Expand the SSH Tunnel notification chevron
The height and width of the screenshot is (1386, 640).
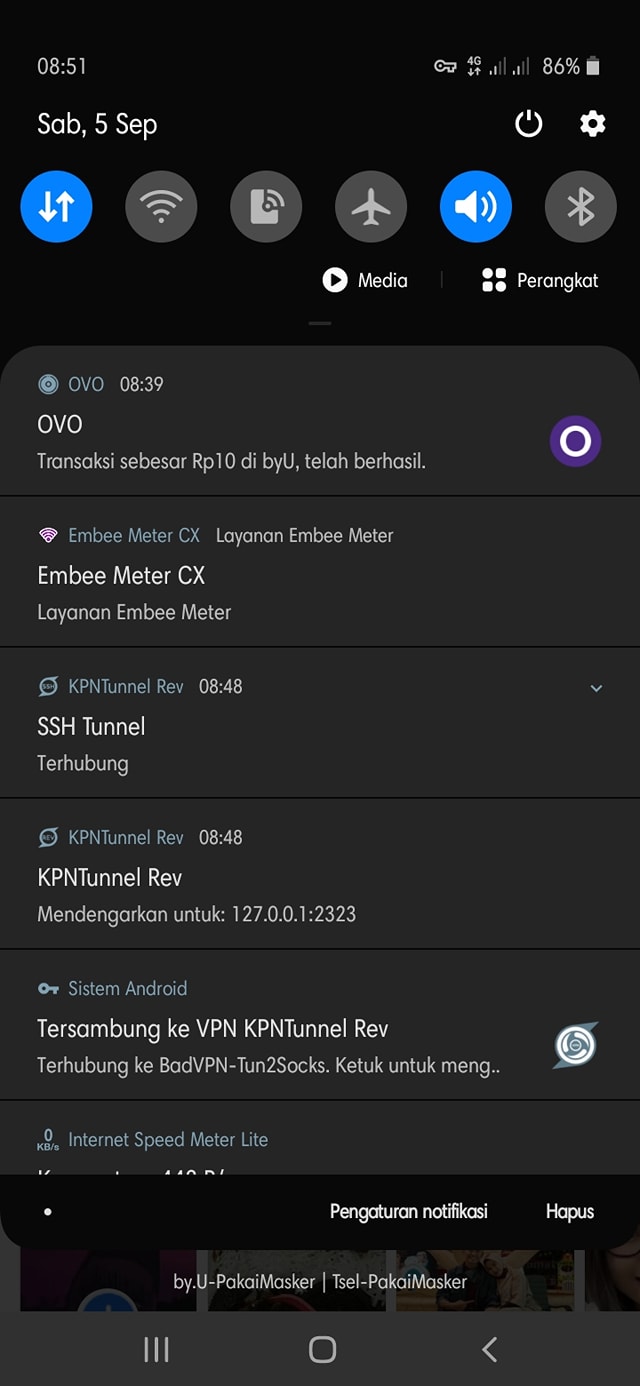point(596,688)
